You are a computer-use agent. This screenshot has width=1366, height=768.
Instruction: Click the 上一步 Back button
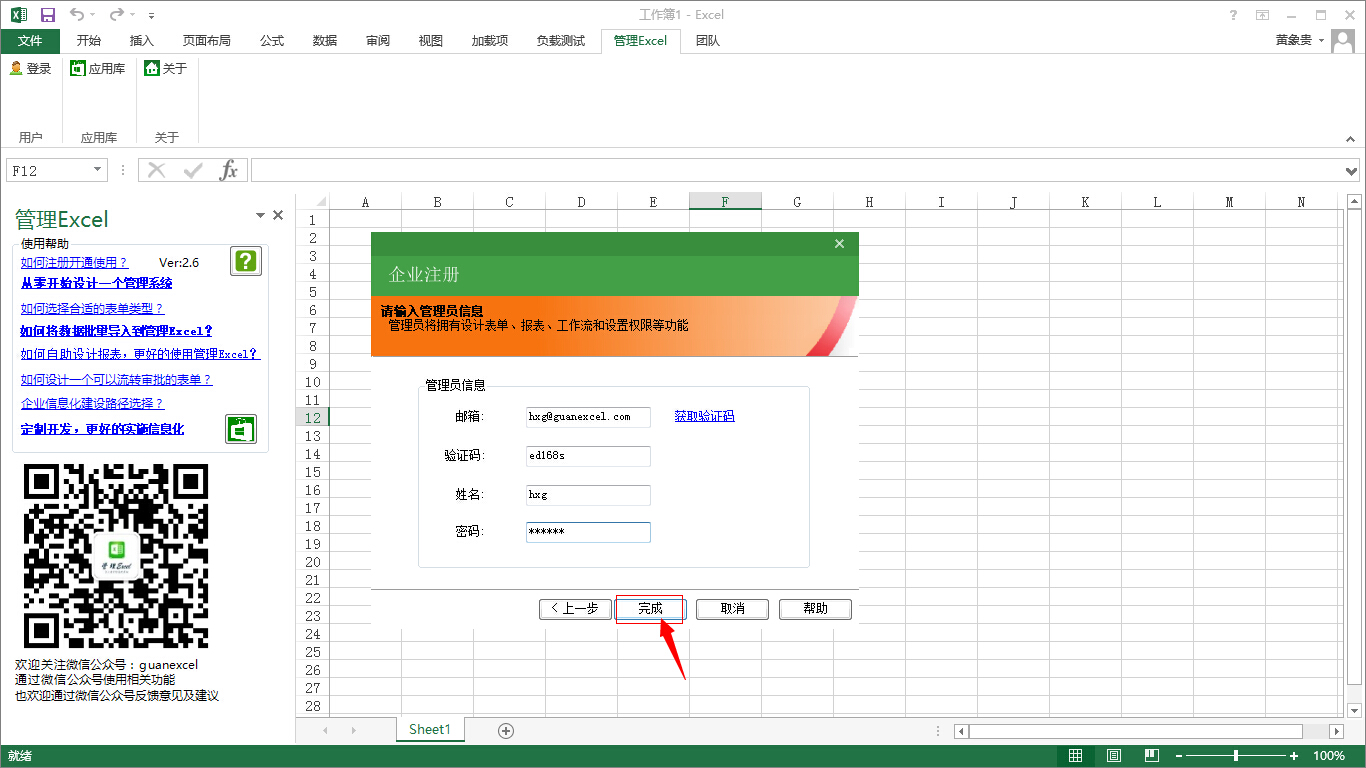[x=575, y=609]
